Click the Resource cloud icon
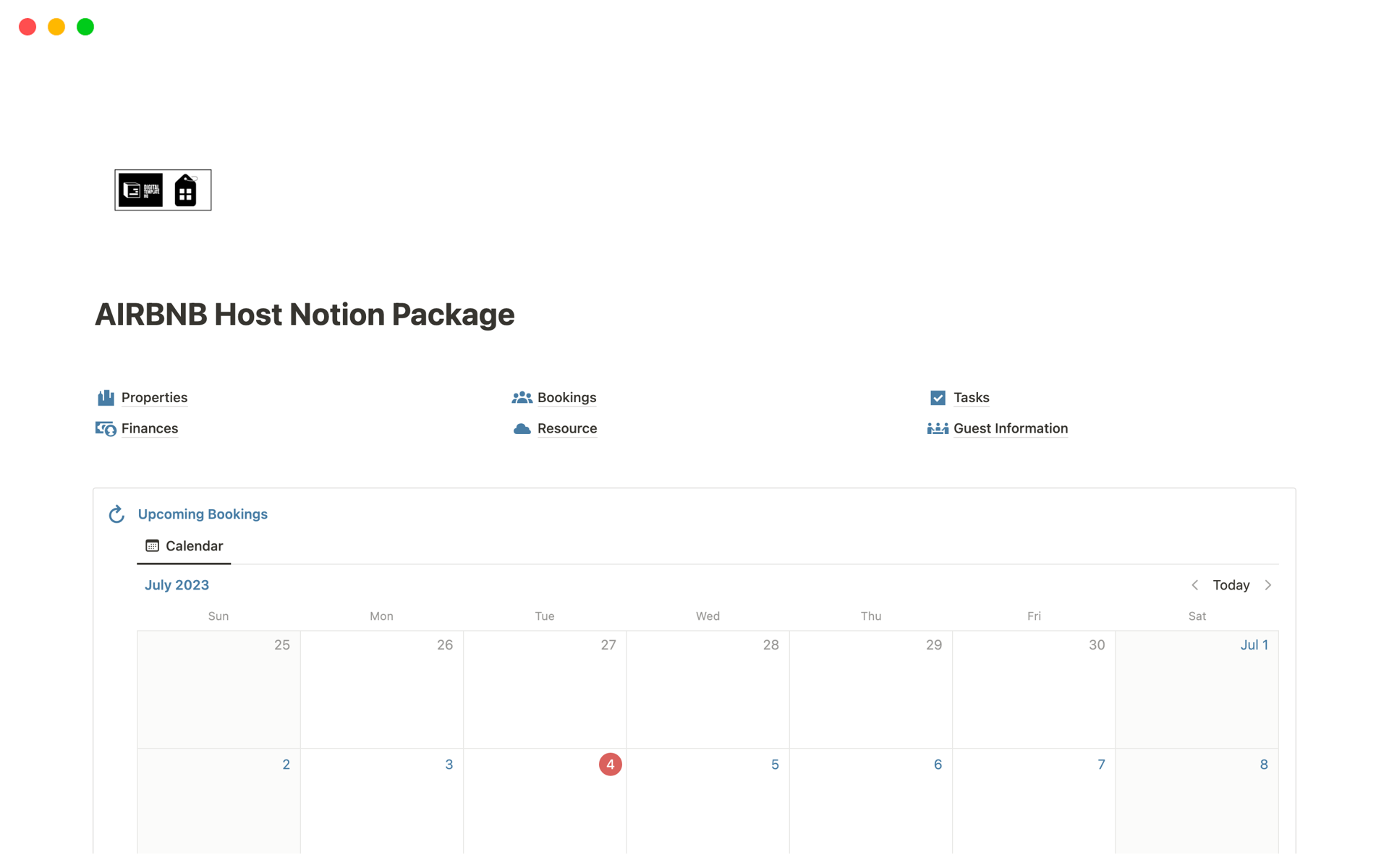 (522, 429)
